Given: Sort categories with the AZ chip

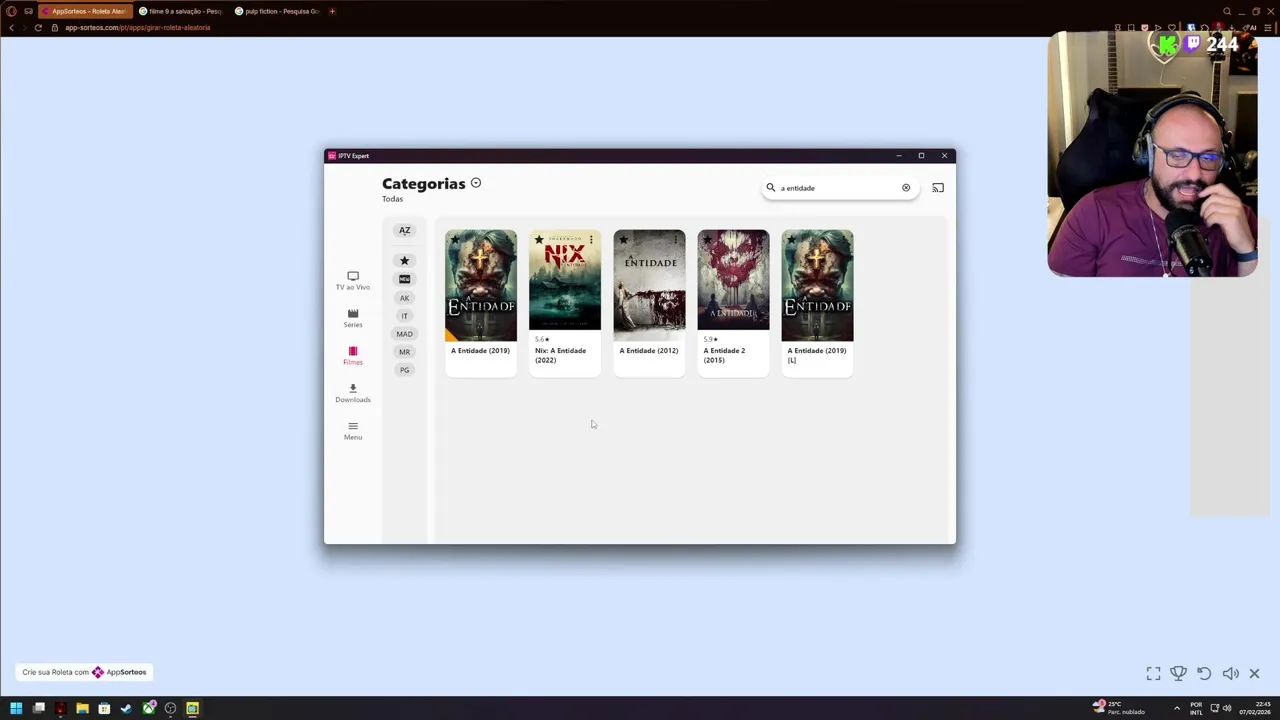Looking at the screenshot, I should coord(405,230).
